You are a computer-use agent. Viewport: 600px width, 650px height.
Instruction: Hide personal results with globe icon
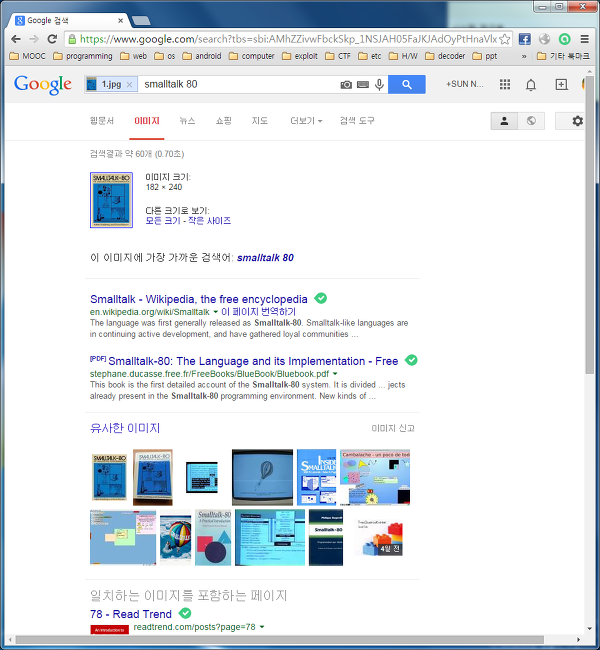pos(531,121)
